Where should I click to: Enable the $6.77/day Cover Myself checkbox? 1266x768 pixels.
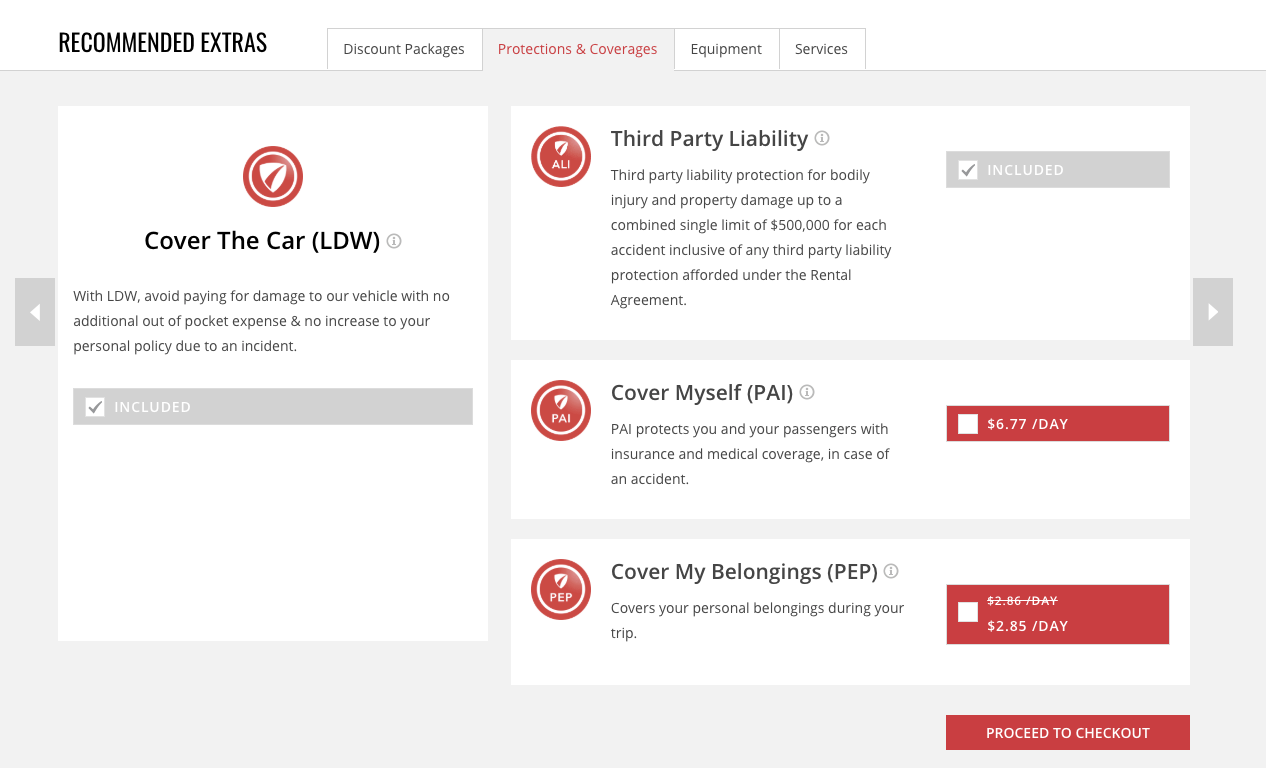(x=968, y=424)
